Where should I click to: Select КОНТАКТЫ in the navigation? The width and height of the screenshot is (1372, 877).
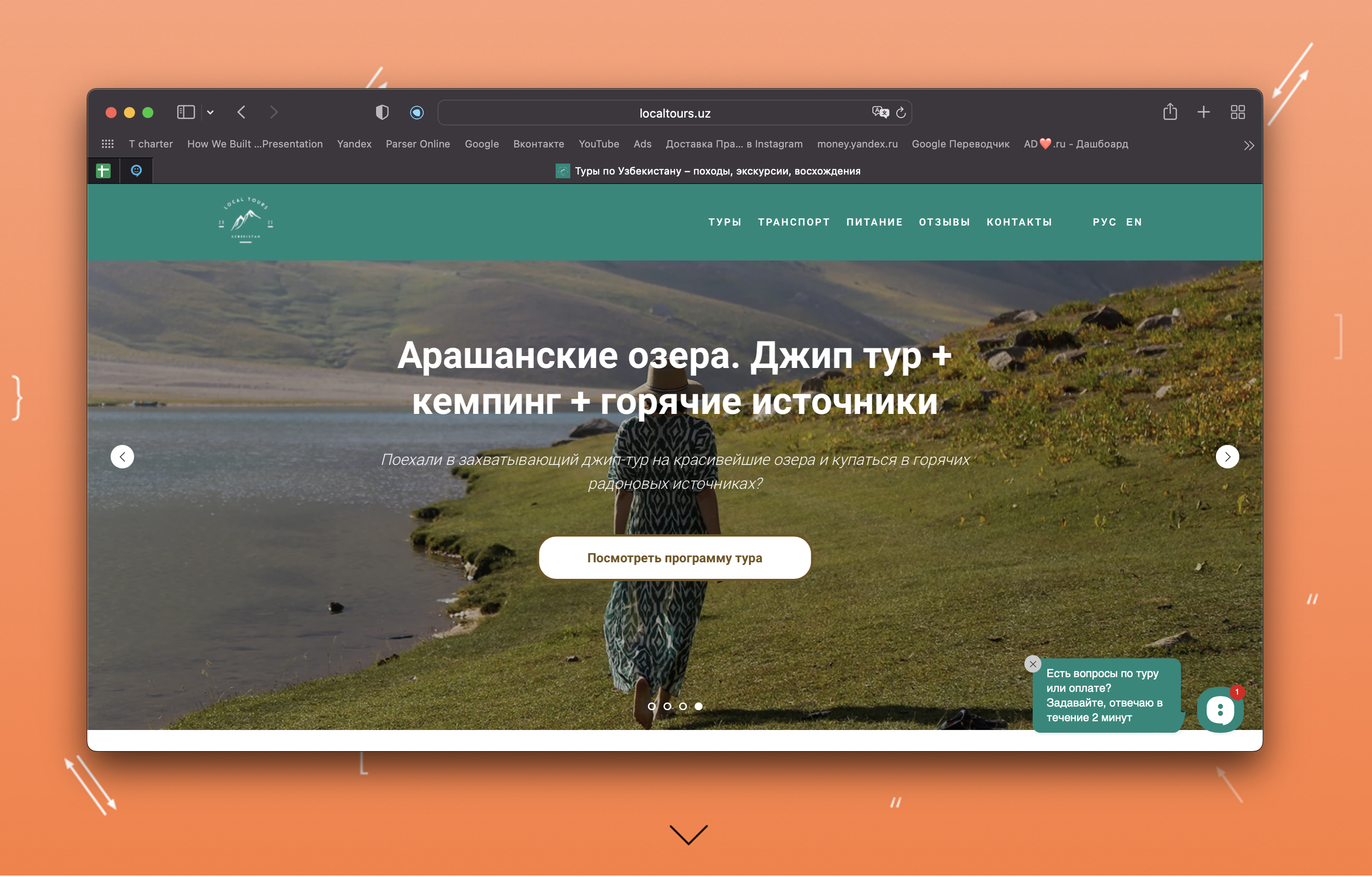click(x=1019, y=222)
